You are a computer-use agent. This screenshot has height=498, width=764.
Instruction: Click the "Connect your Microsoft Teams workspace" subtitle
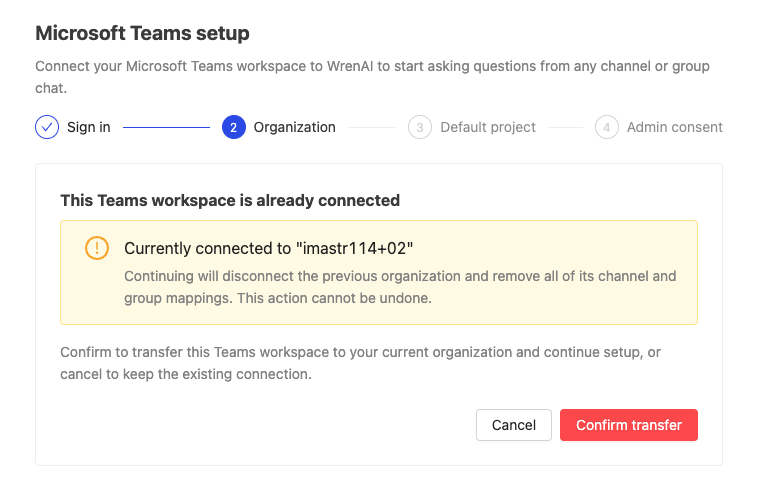[x=372, y=77]
